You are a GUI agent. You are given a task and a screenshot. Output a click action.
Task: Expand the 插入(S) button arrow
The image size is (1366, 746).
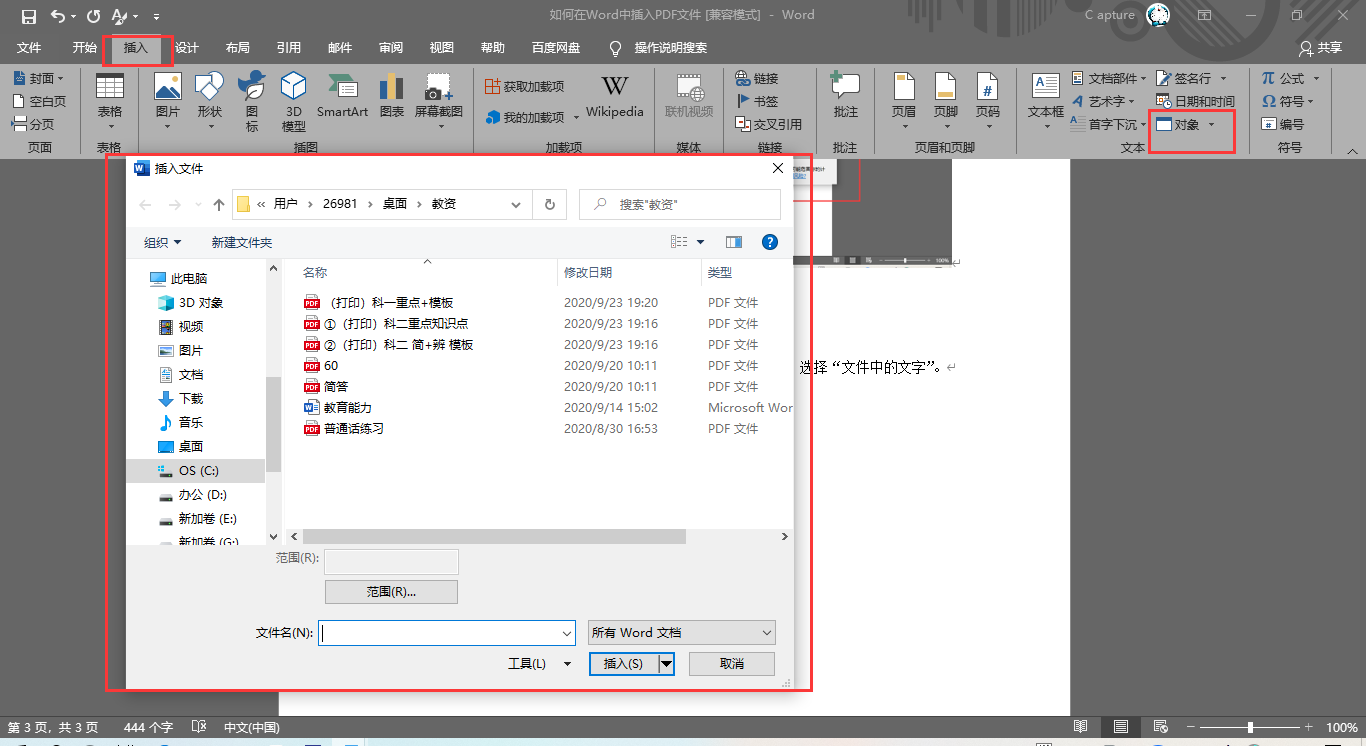click(x=666, y=664)
